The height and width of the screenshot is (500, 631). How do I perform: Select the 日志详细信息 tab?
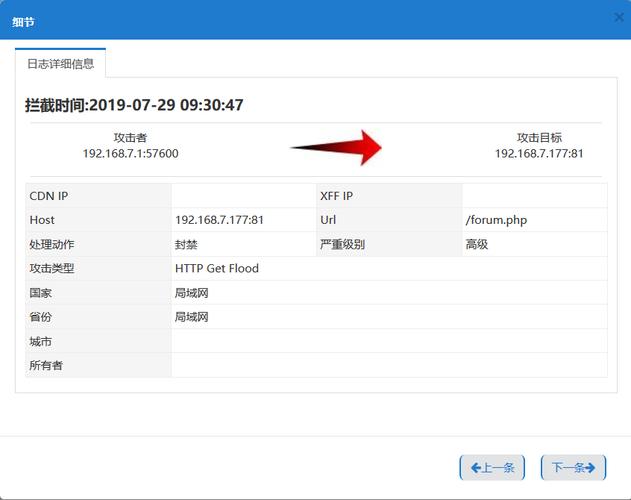click(60, 63)
